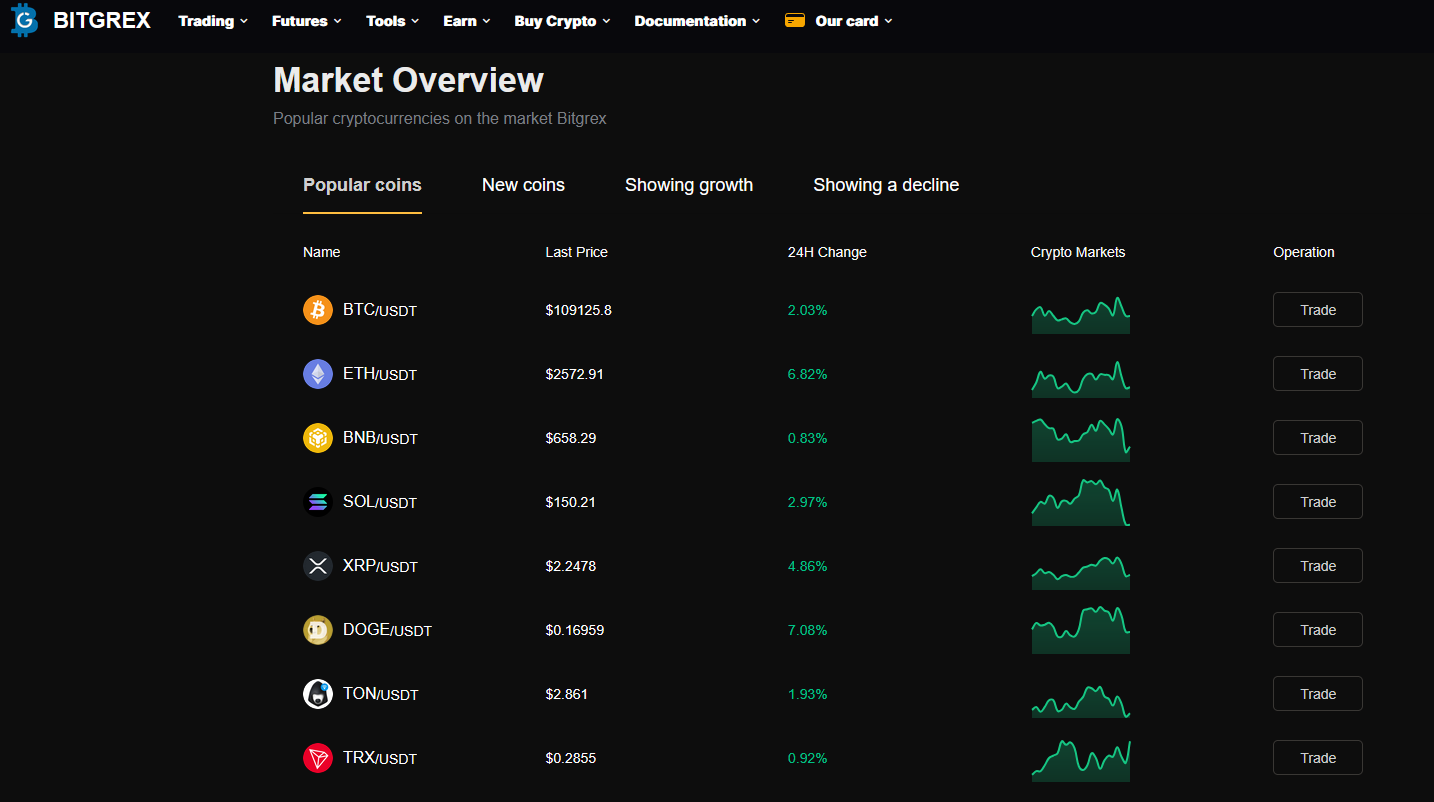Screen dimensions: 1434x802
Task: Click the Bitcoin coin icon
Action: pyautogui.click(x=318, y=310)
